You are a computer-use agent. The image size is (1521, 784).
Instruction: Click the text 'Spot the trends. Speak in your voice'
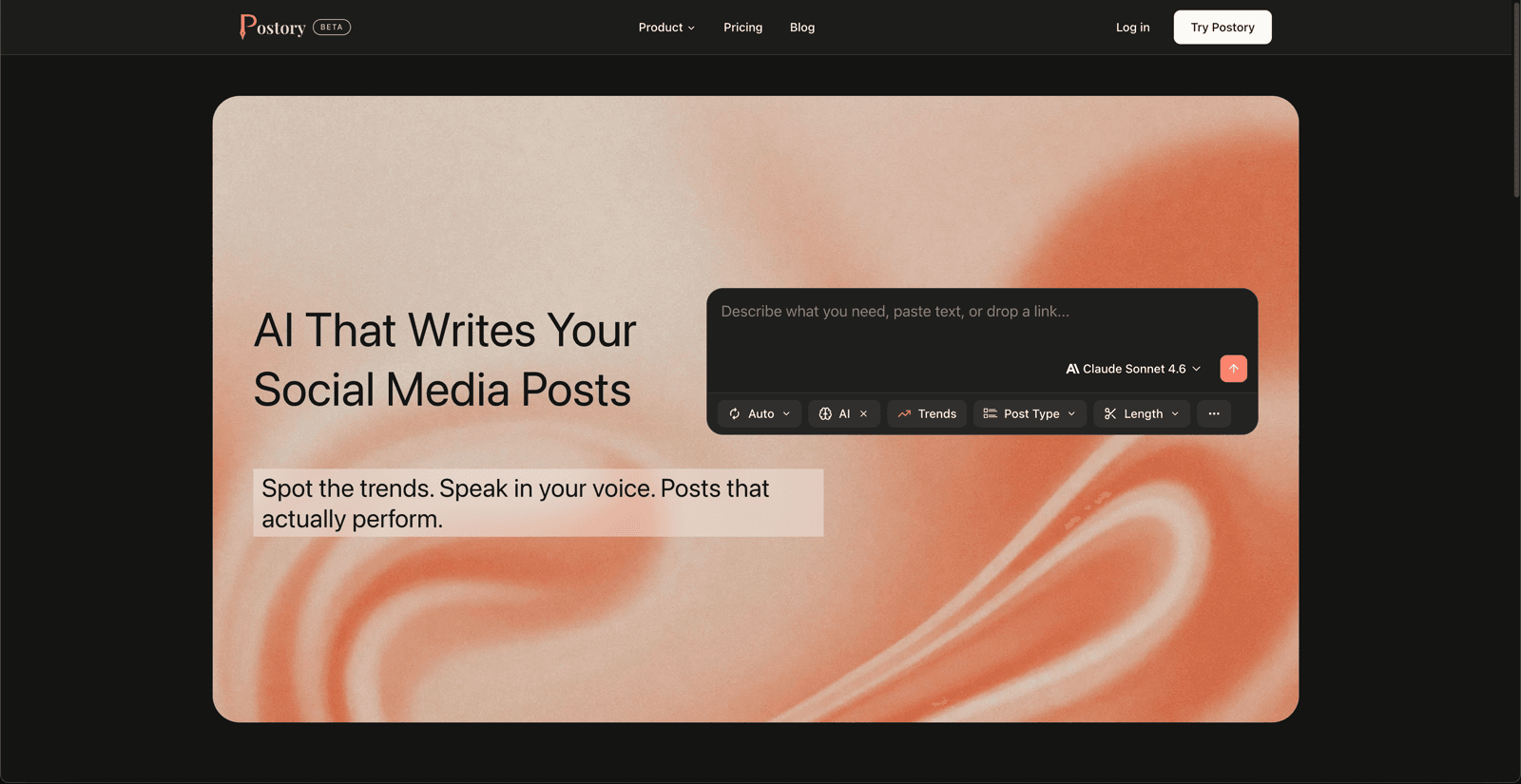click(458, 488)
